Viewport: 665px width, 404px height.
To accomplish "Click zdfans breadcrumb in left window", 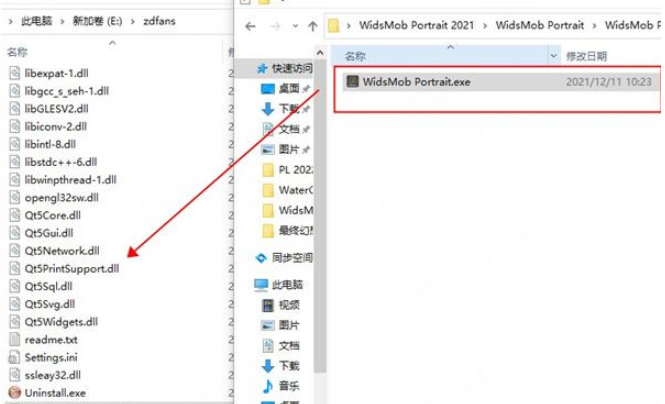I will coord(159,21).
